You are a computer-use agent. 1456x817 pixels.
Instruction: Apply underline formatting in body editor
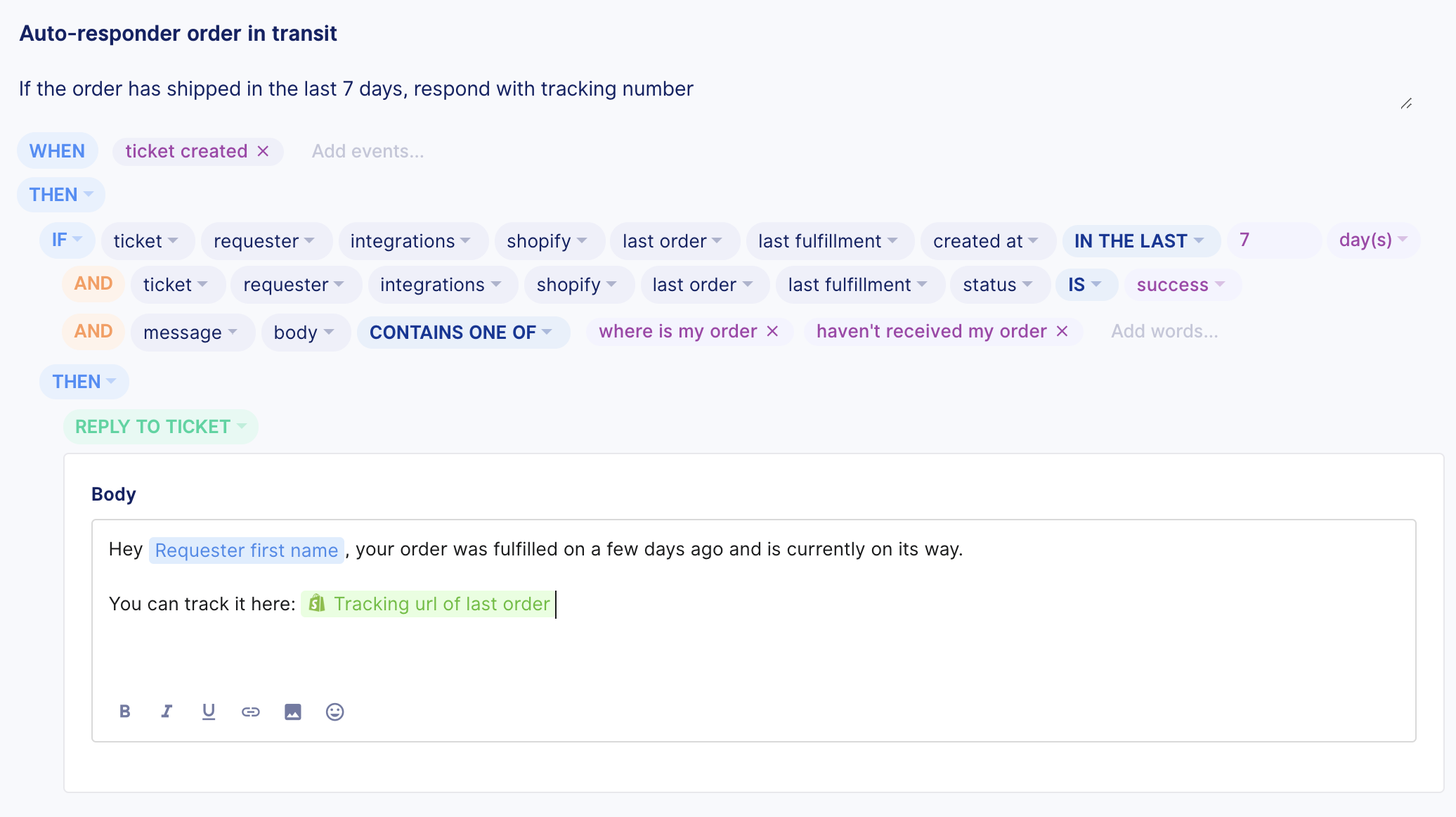(209, 712)
